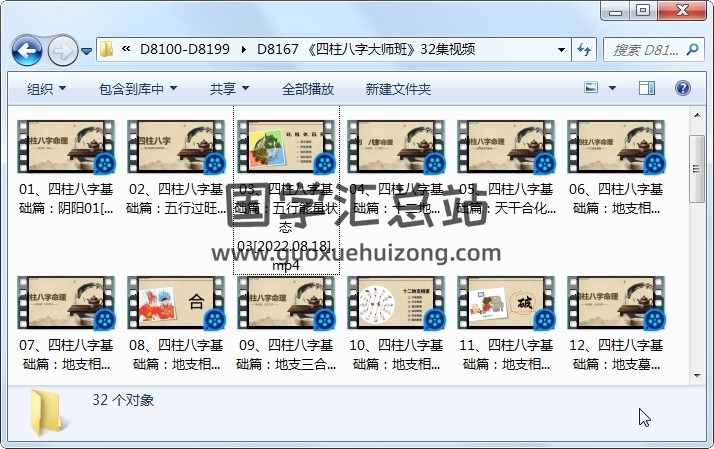Screen dimensions: 714x449
Task: Click file name 08、四柱八字基础篇：地支相
Action: click(176, 355)
